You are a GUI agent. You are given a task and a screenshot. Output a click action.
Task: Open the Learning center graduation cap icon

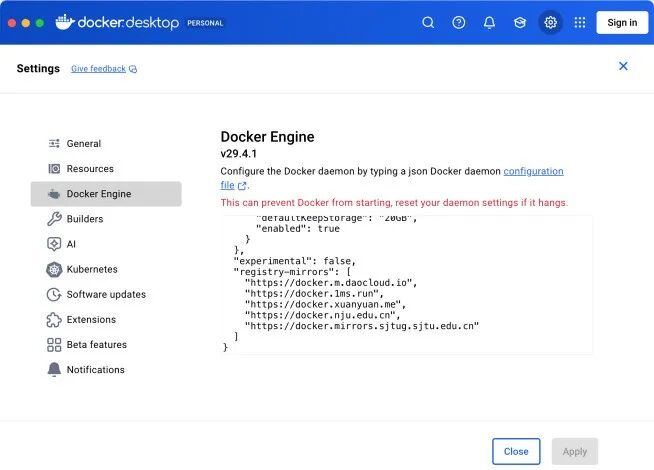[x=520, y=23]
